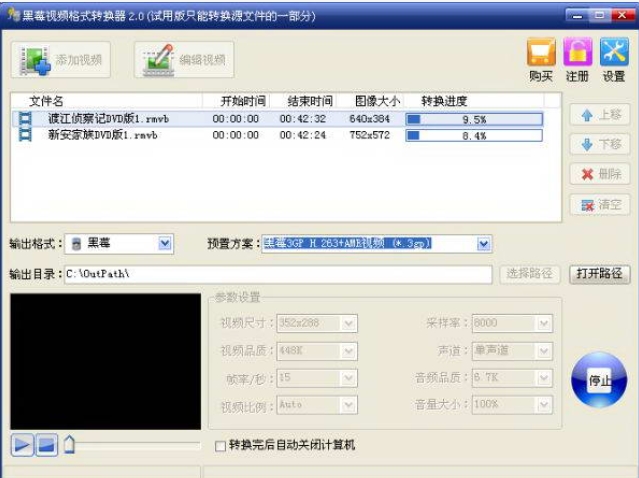Click the 打开路径 open folder button

599,274
